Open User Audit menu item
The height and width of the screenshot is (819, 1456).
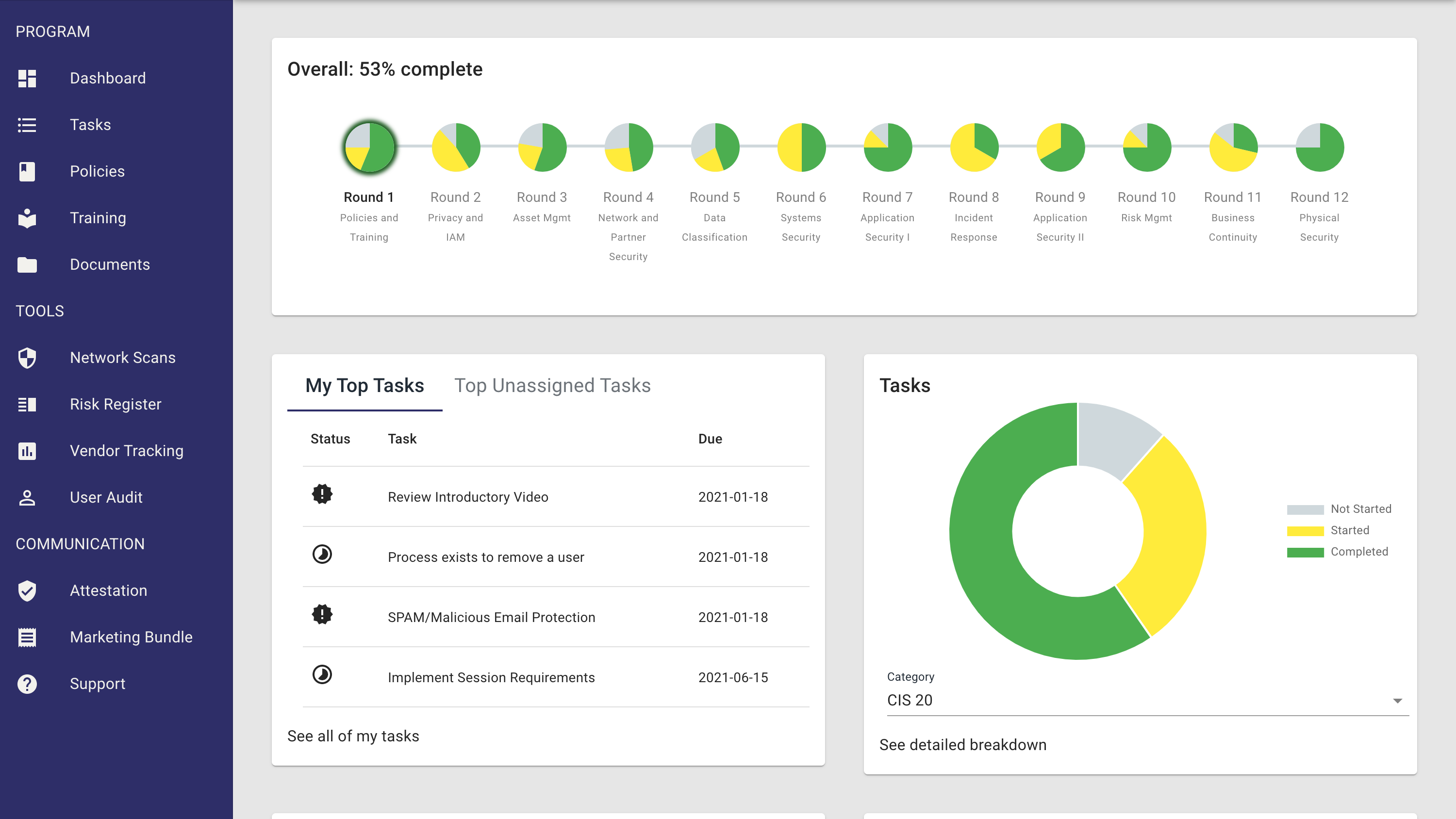[116, 497]
